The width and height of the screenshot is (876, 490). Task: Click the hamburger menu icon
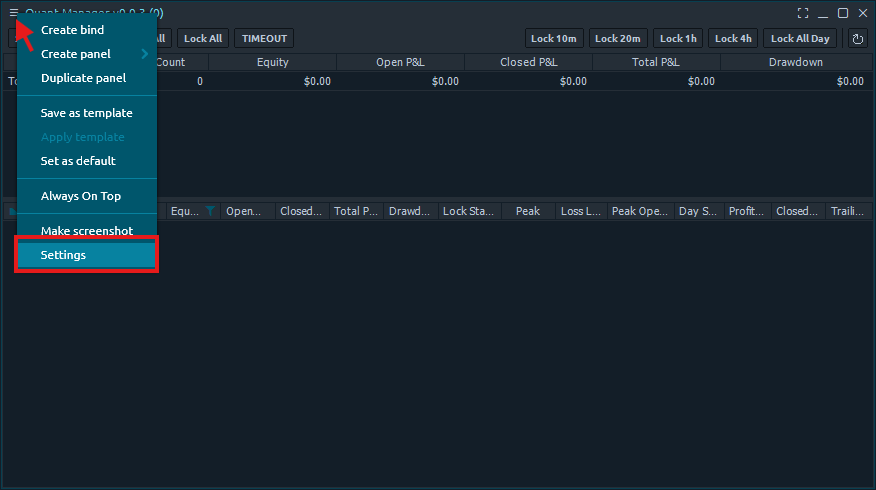click(x=14, y=13)
